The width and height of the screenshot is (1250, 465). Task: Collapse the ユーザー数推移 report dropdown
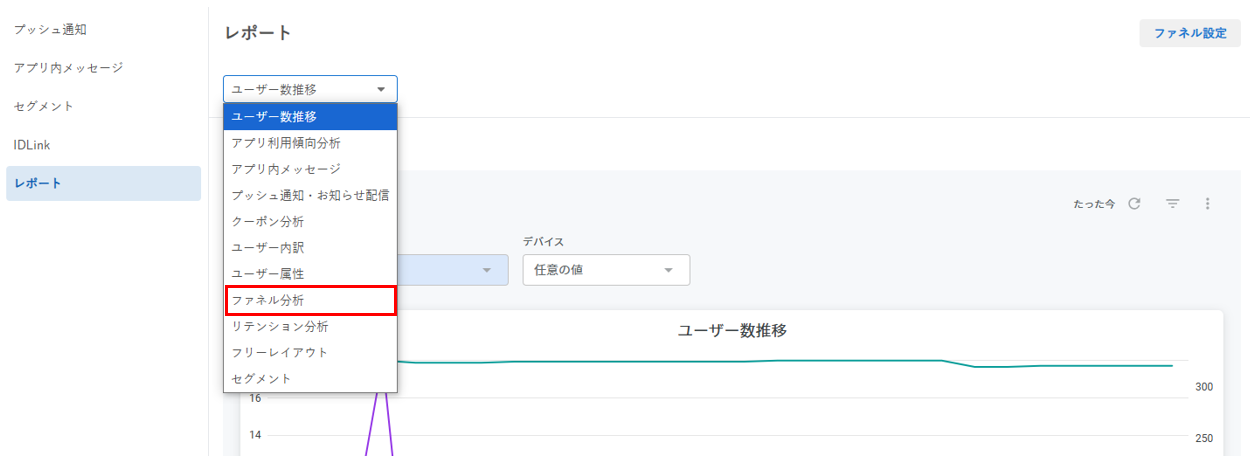pyautogui.click(x=310, y=89)
